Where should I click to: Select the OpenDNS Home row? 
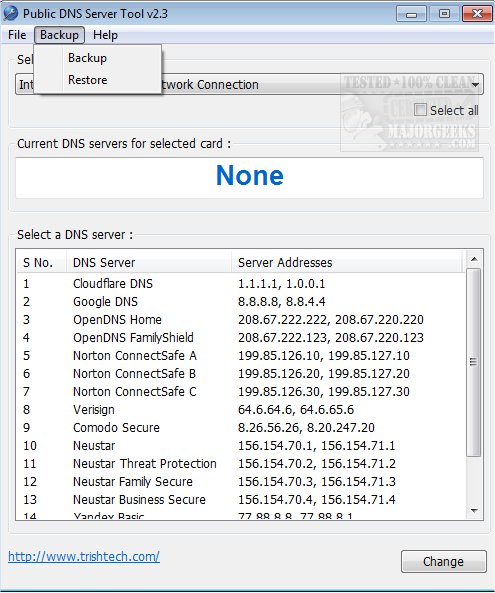[x=241, y=320]
